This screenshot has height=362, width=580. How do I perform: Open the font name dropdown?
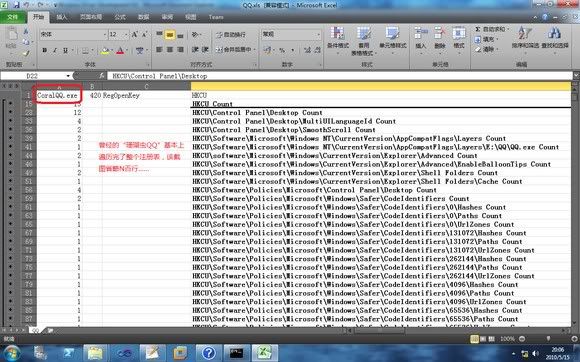click(x=104, y=34)
